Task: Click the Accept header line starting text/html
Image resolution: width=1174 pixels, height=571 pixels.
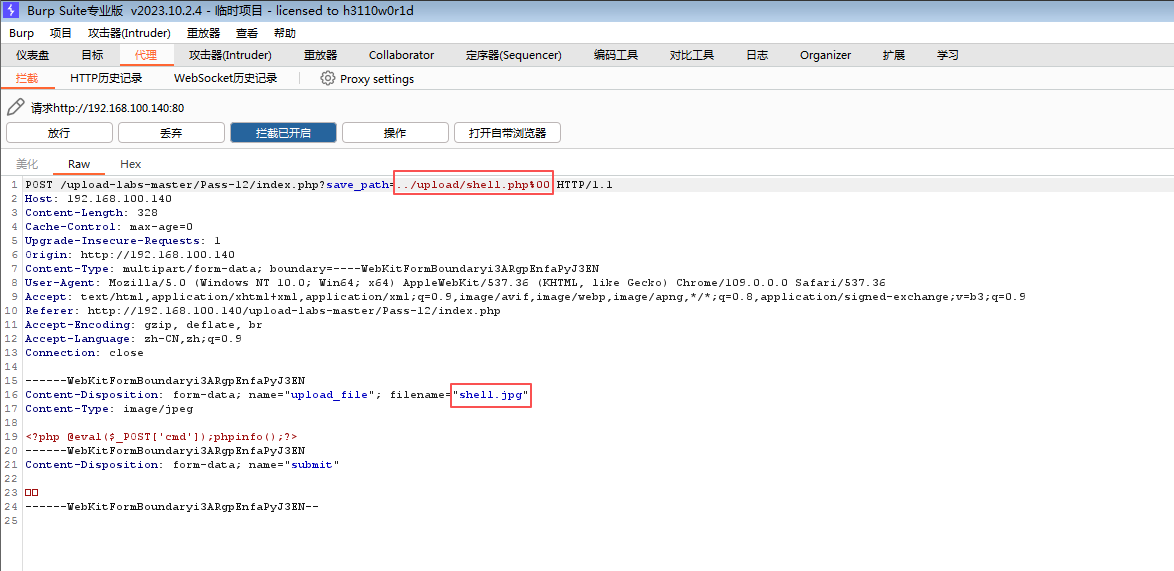Action: [x=525, y=296]
